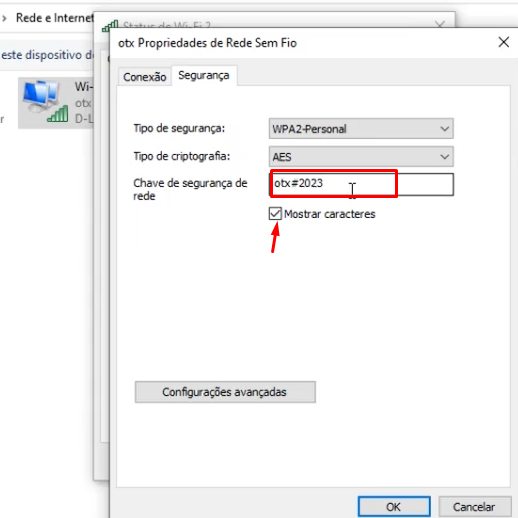Screen dimensions: 518x518
Task: Select the Wi-Fi network adapter icon
Action: coord(45,102)
